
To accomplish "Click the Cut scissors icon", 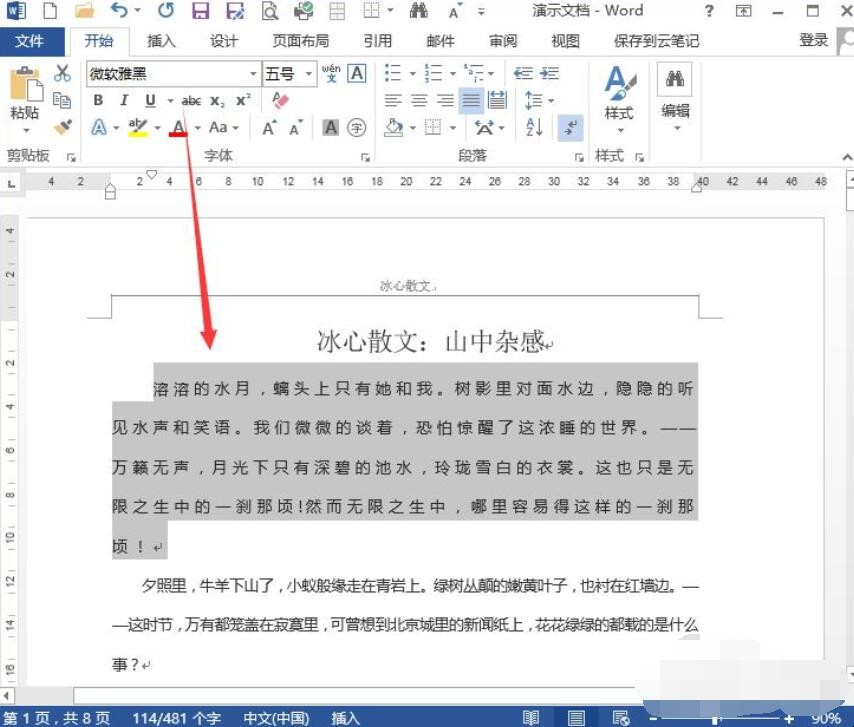I will pyautogui.click(x=63, y=73).
